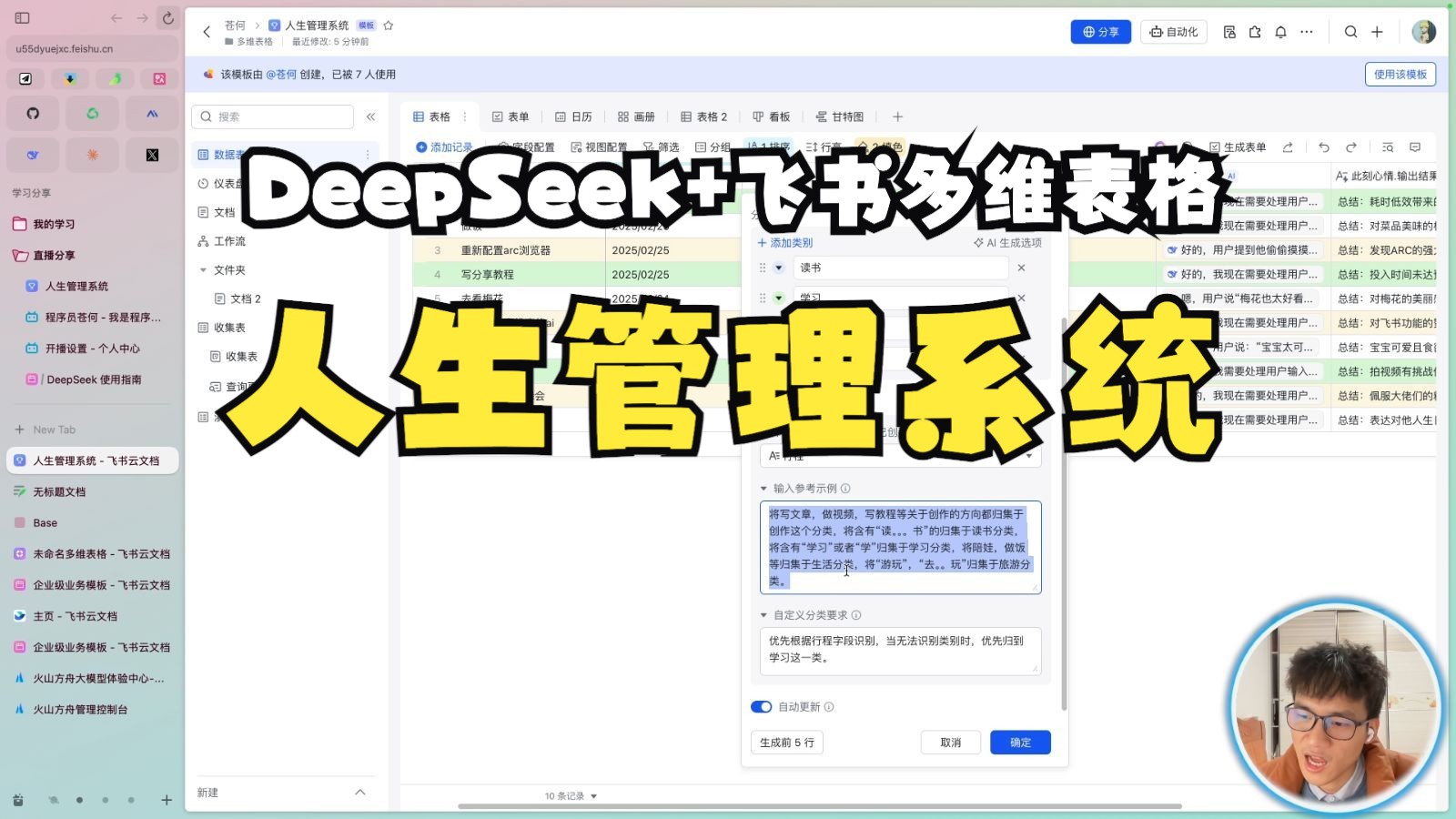Open the 添加记录 (add record) button
This screenshot has height=819, width=1456.
click(x=441, y=146)
